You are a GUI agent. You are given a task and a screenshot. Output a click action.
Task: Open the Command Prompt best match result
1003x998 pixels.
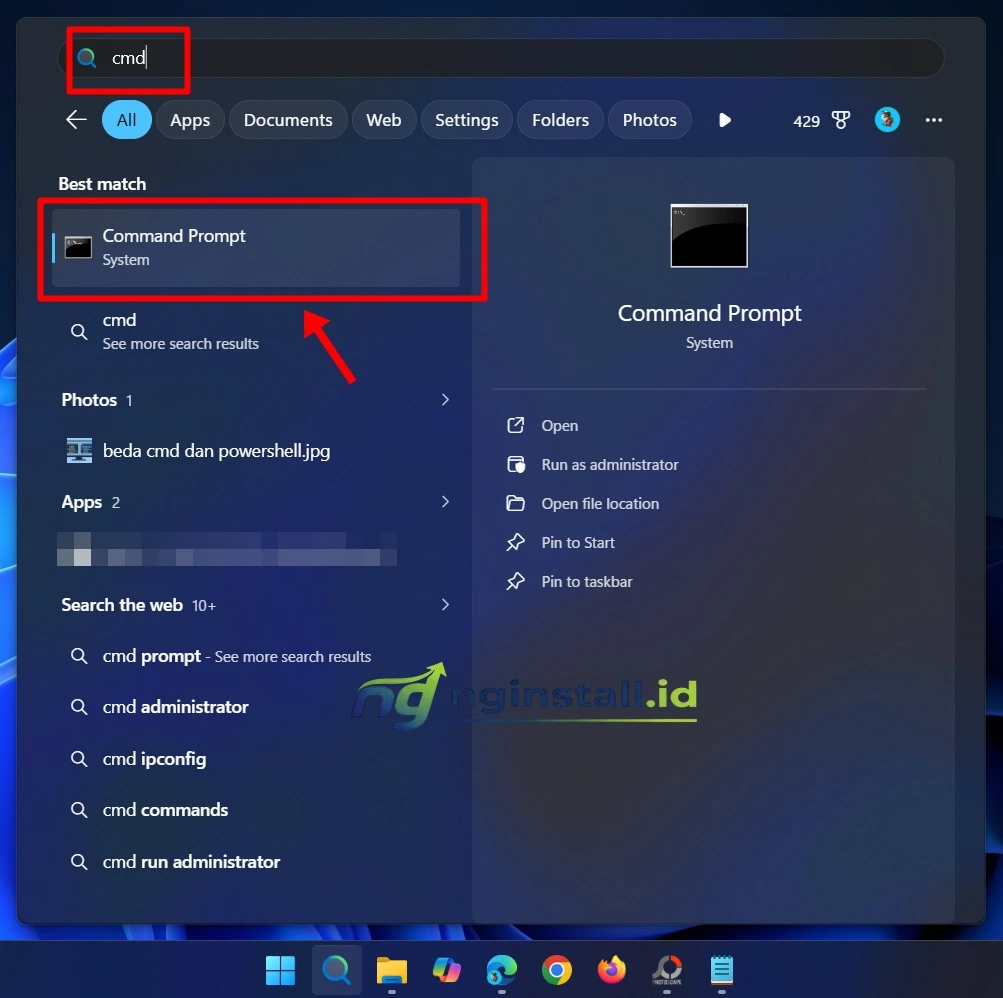click(256, 248)
